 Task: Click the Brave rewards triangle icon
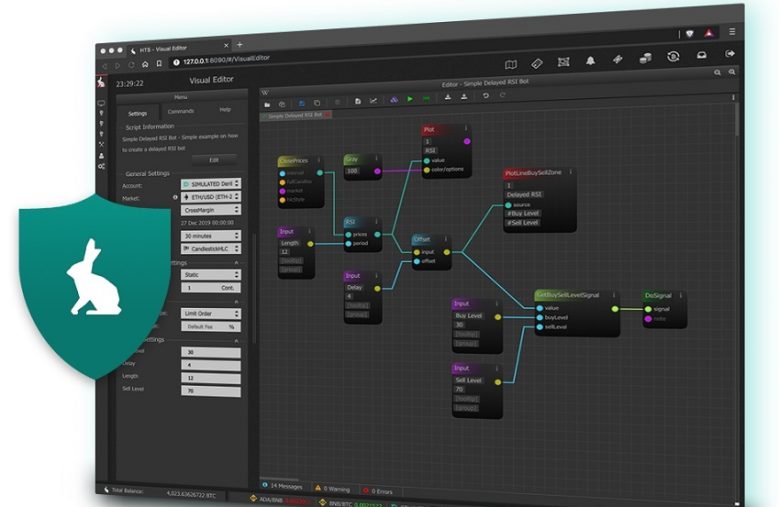tap(709, 33)
